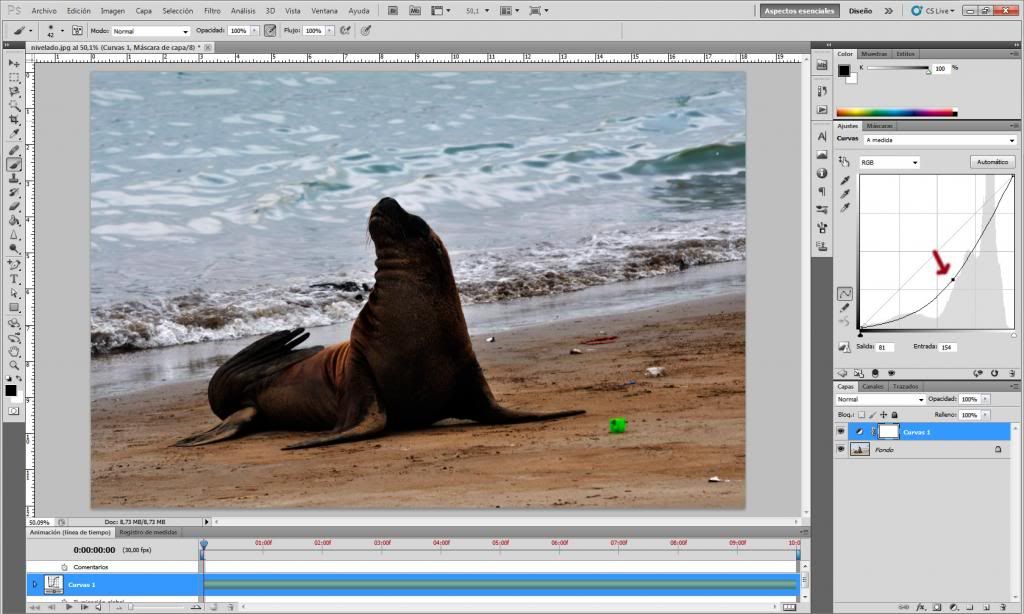Select the Clone Stamp tool
1024x614 pixels.
click(14, 178)
